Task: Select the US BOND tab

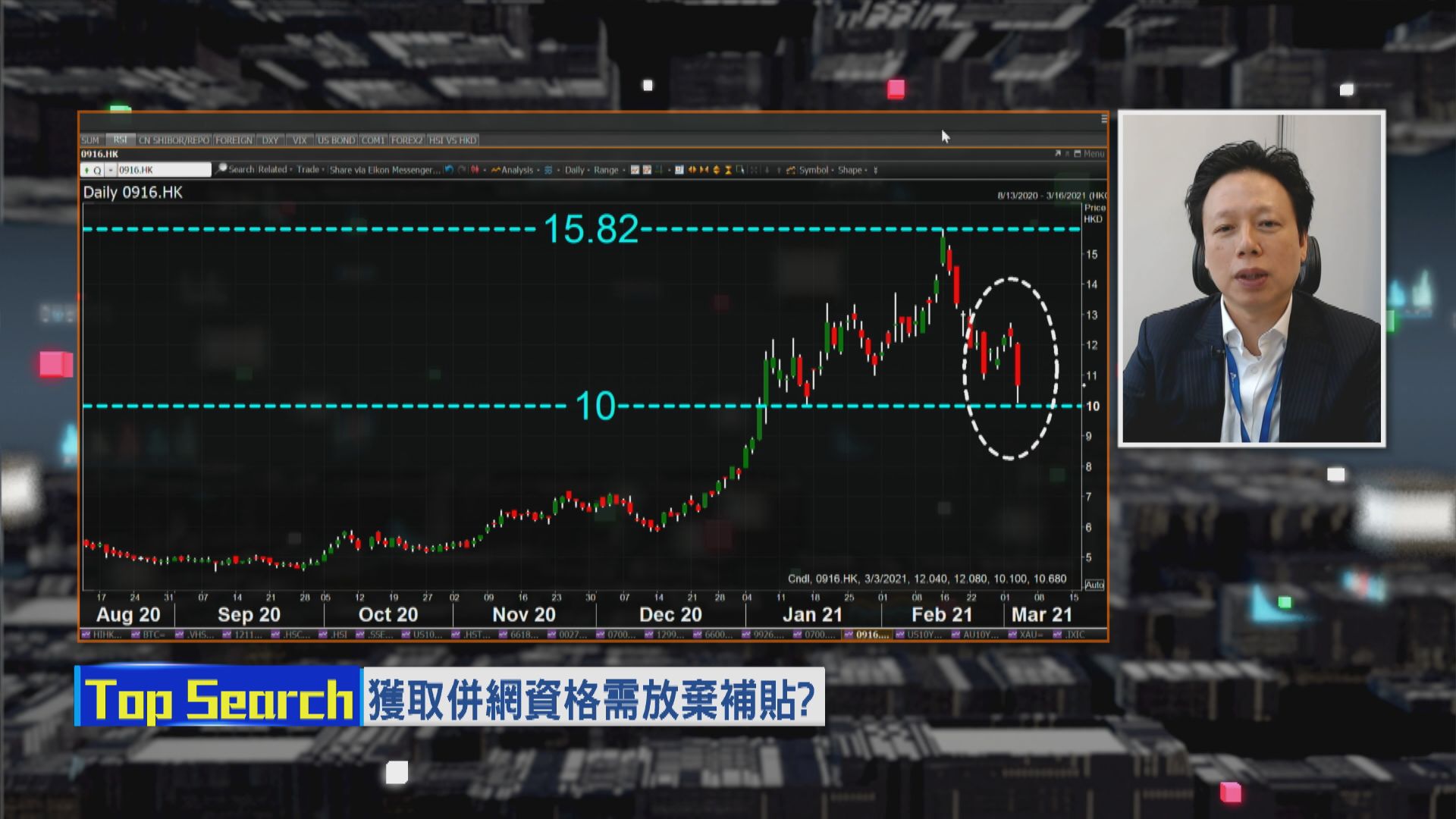Action: tap(337, 140)
